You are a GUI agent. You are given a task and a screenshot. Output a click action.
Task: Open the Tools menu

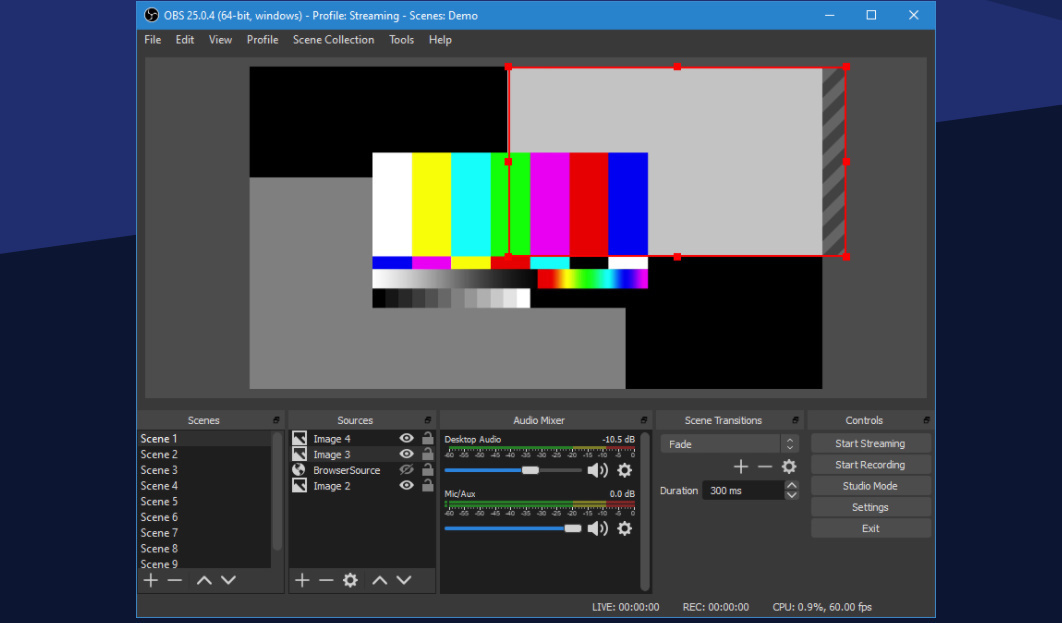(x=401, y=40)
